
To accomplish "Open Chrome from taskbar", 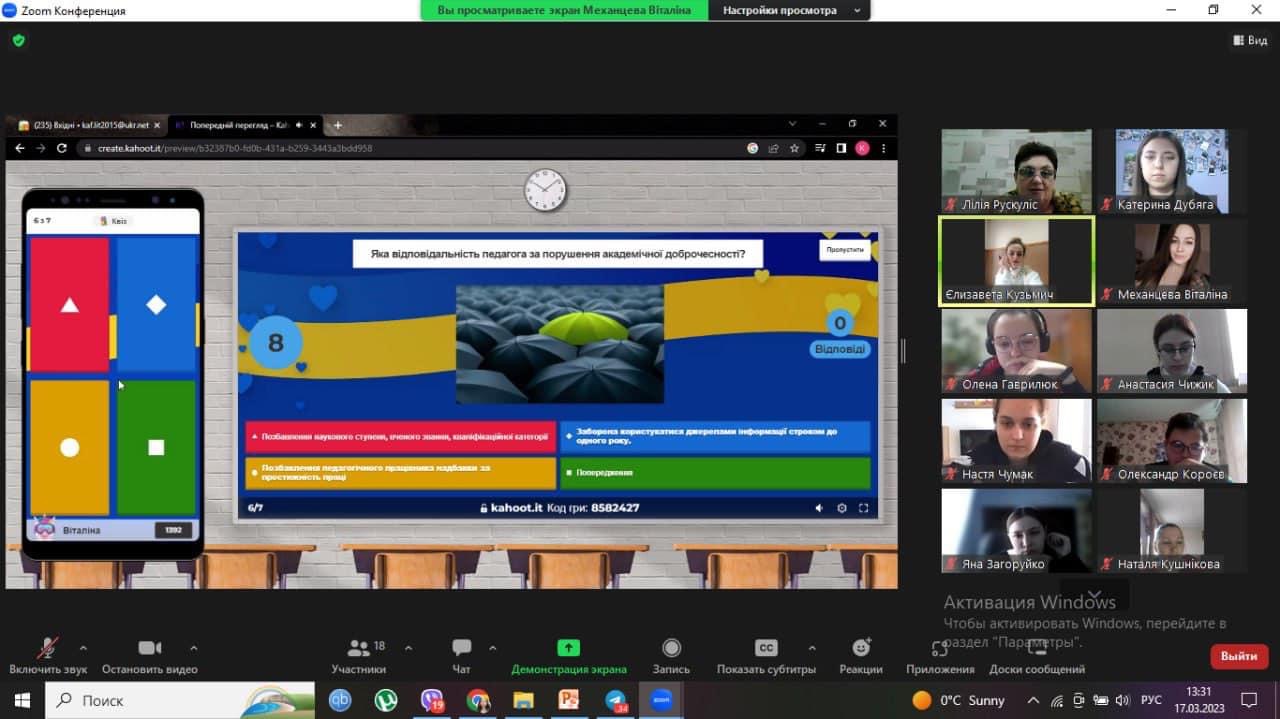I will [478, 700].
